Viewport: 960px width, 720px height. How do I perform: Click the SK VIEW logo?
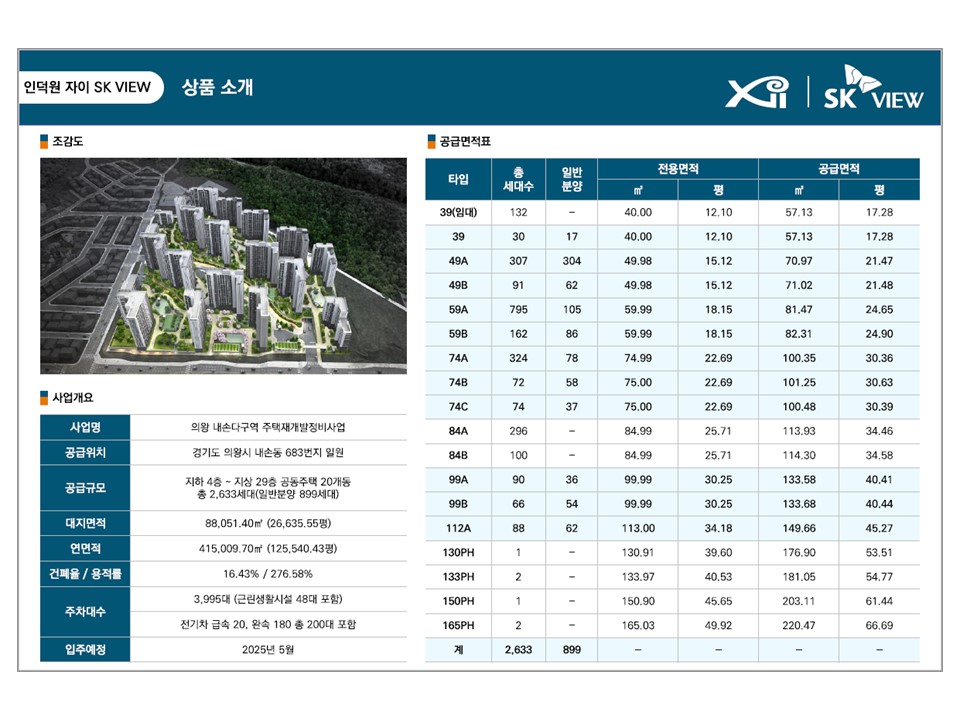pos(872,88)
